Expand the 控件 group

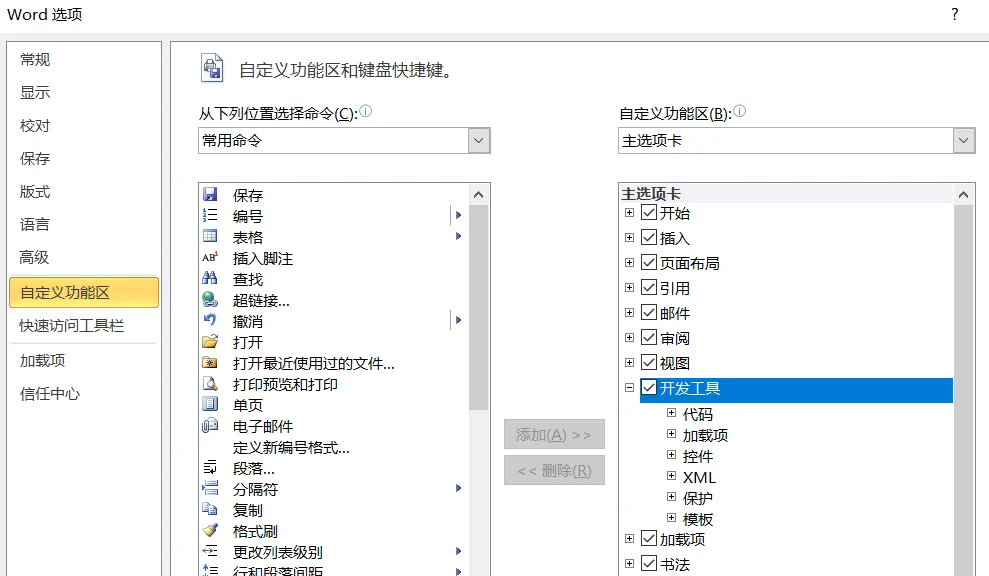[671, 454]
